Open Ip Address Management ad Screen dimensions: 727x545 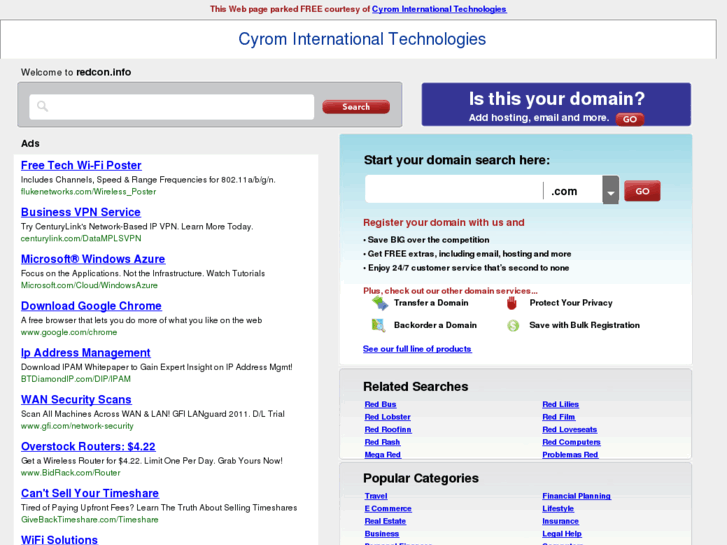pyautogui.click(x=86, y=353)
